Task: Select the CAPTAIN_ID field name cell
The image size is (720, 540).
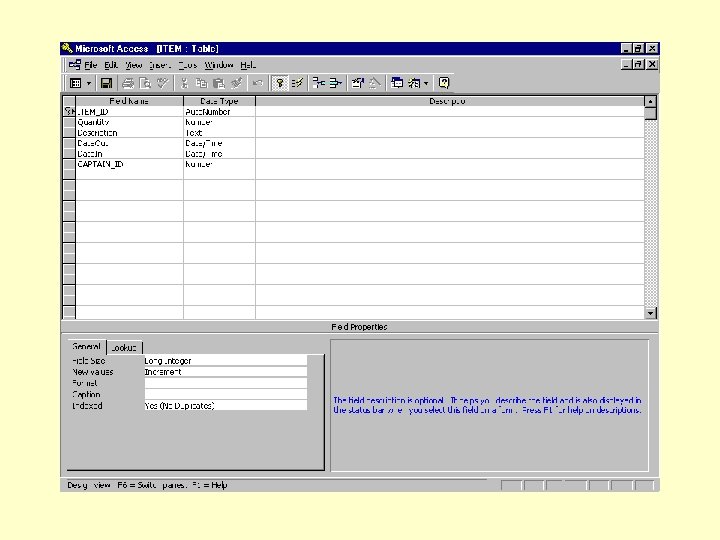Action: pyautogui.click(x=129, y=164)
